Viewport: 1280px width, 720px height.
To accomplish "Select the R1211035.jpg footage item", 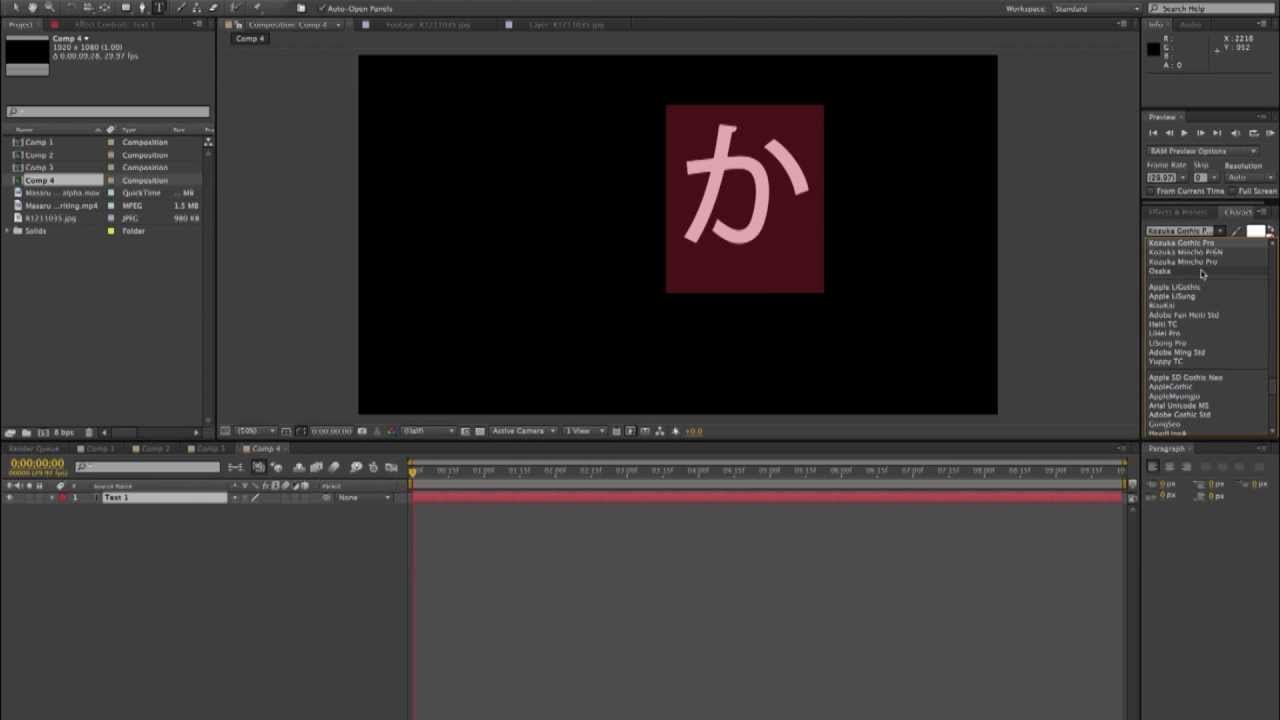I will click(51, 218).
